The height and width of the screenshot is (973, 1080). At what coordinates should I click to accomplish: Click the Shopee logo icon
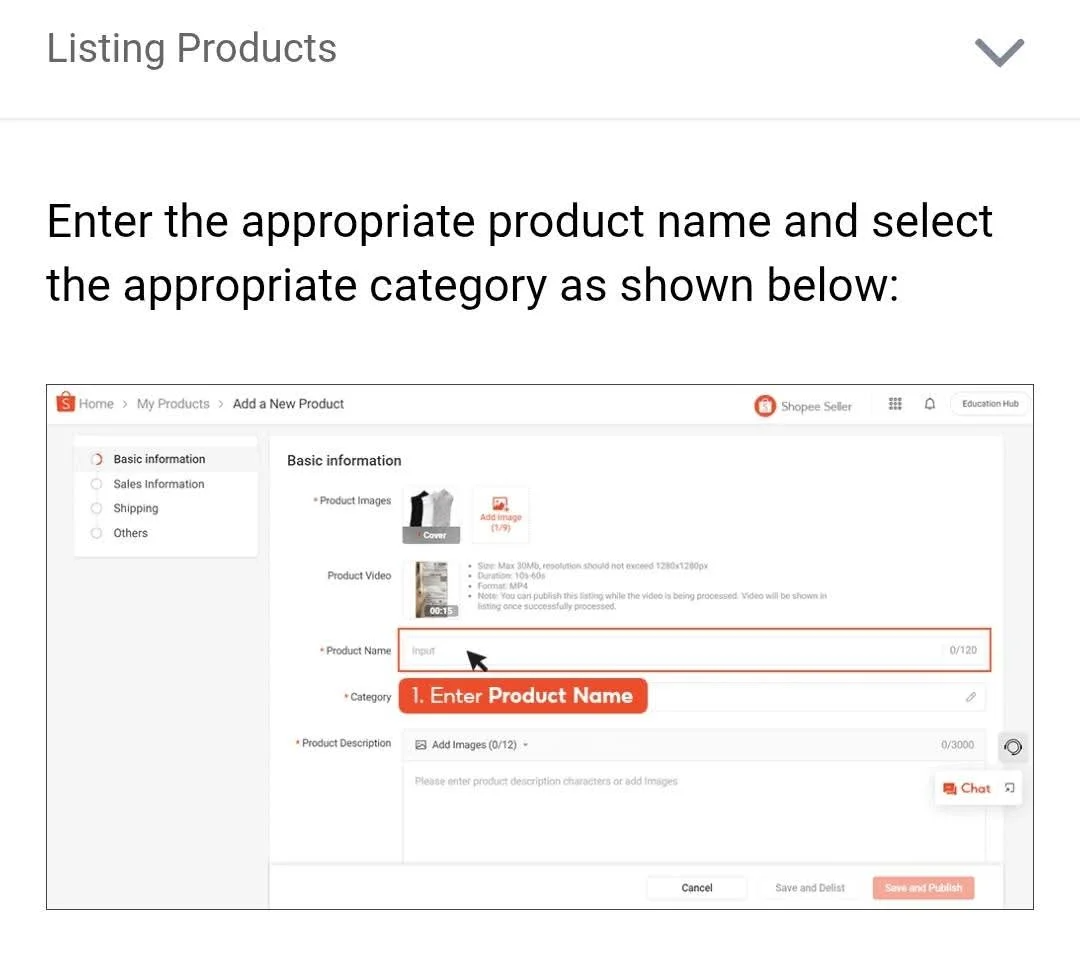click(66, 403)
